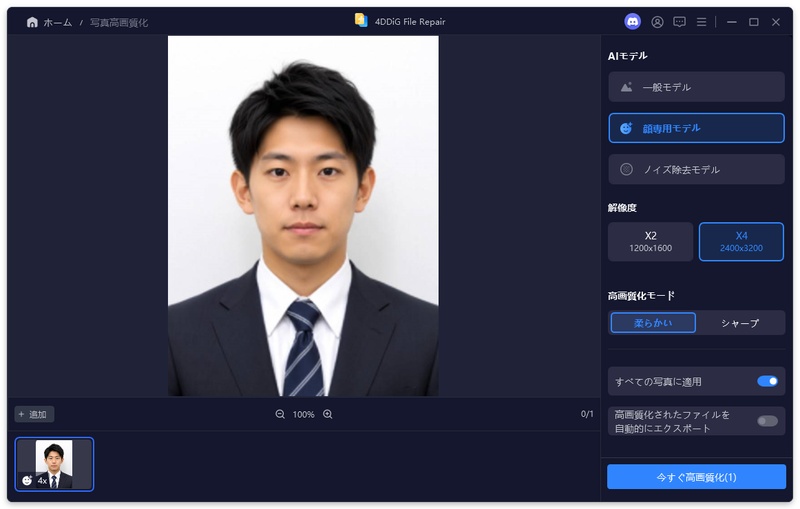The width and height of the screenshot is (800, 509).
Task: Click the 0/1 progress counter
Action: coord(587,414)
